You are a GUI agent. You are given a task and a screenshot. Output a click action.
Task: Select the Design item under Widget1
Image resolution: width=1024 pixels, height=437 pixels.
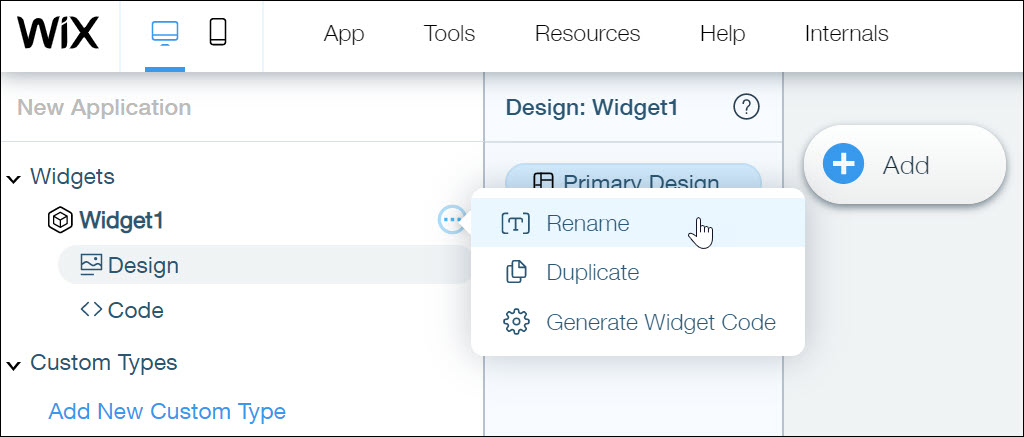pyautogui.click(x=143, y=265)
